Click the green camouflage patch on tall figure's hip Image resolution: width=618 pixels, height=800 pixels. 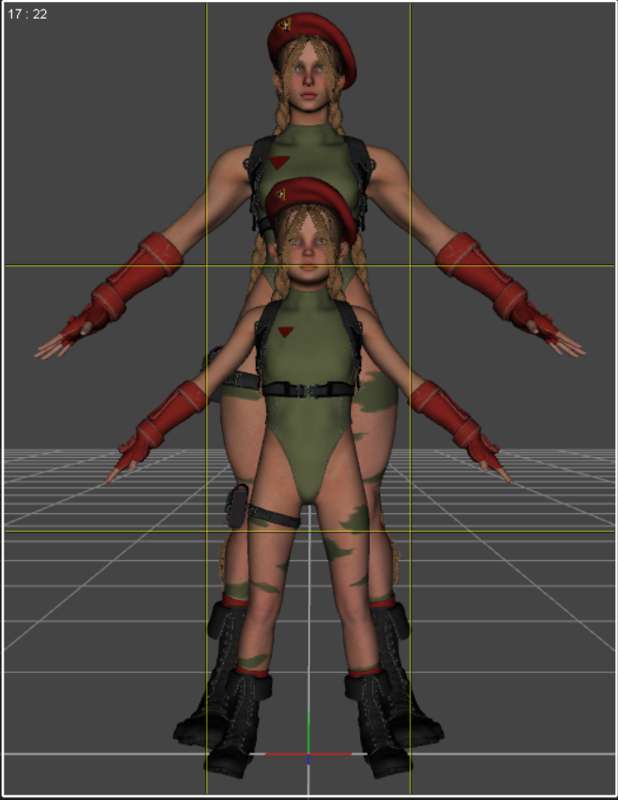click(377, 392)
